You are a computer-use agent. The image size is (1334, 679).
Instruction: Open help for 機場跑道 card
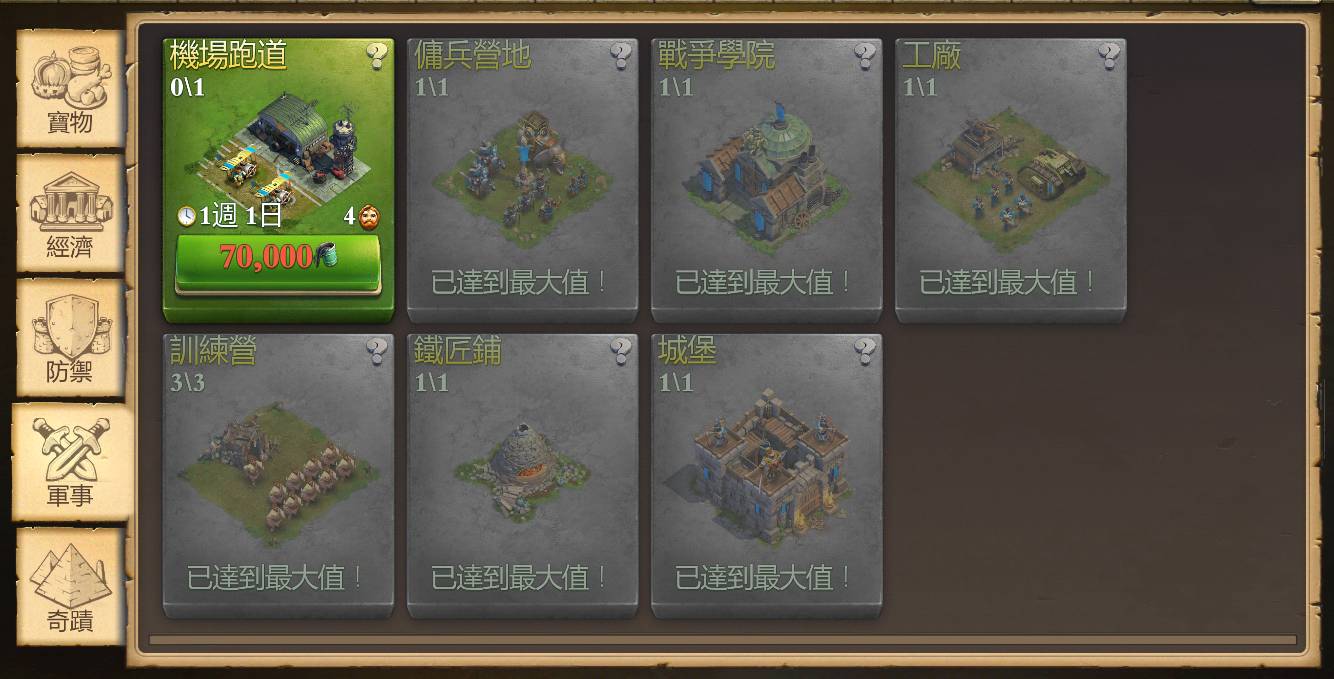[x=376, y=55]
